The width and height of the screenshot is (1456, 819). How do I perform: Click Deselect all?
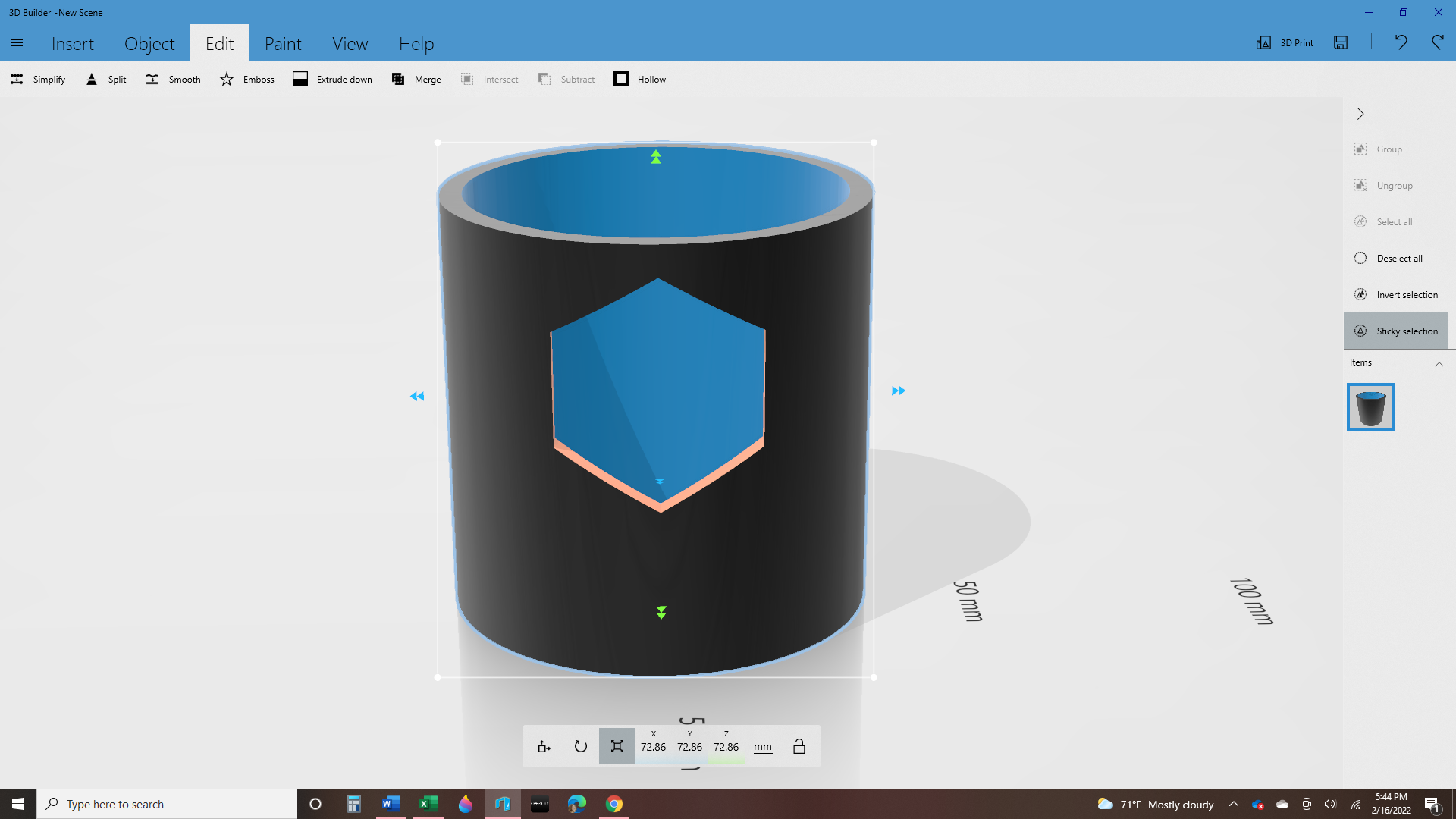click(x=1398, y=259)
